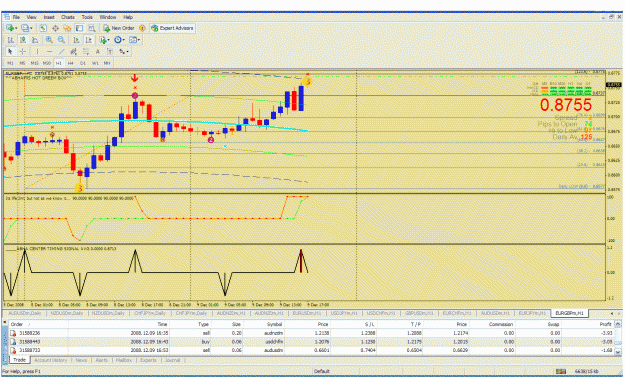
Task: Open the Indicators list icon
Action: (103, 40)
